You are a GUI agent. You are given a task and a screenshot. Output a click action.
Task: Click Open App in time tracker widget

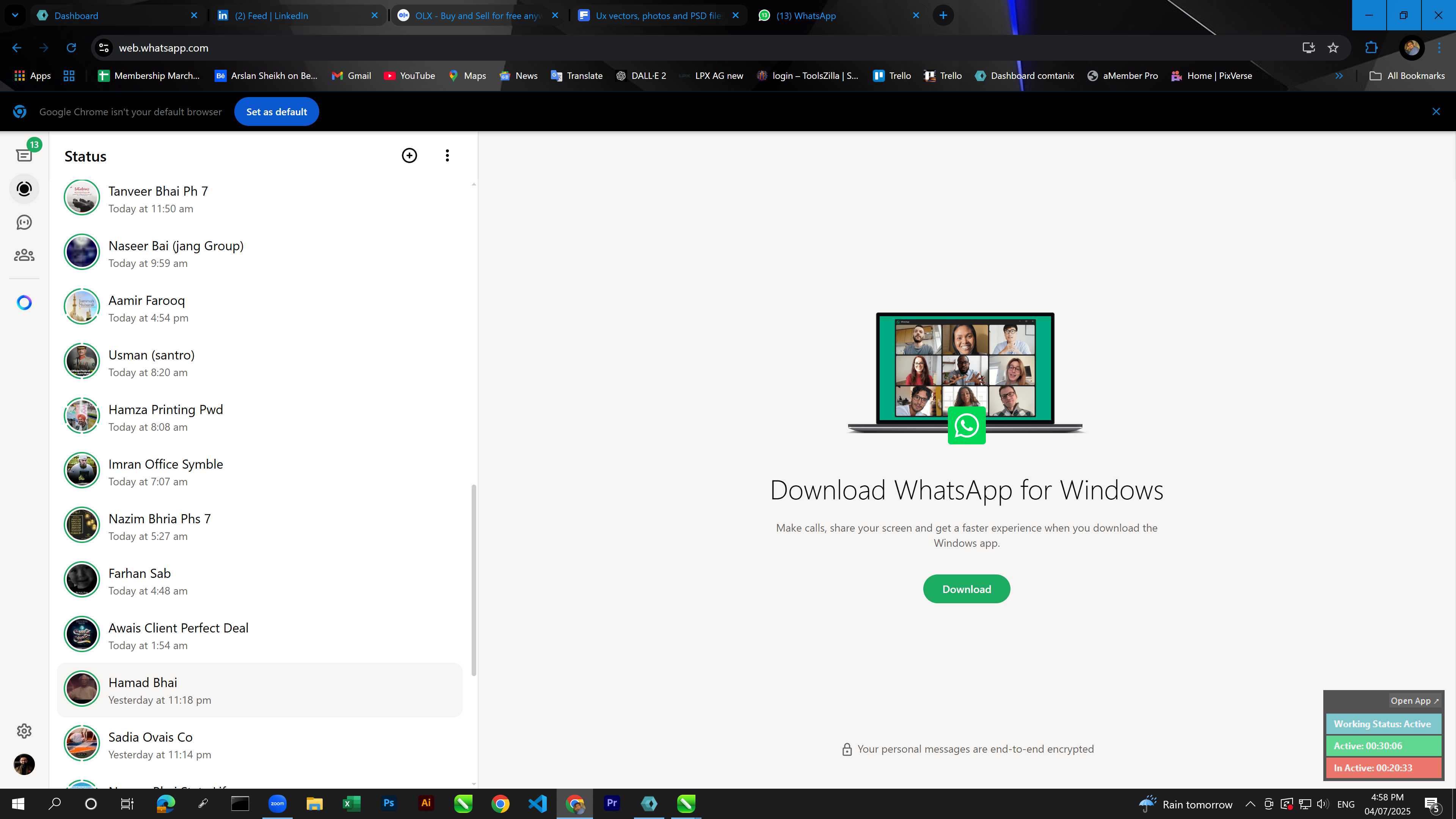coord(1415,700)
